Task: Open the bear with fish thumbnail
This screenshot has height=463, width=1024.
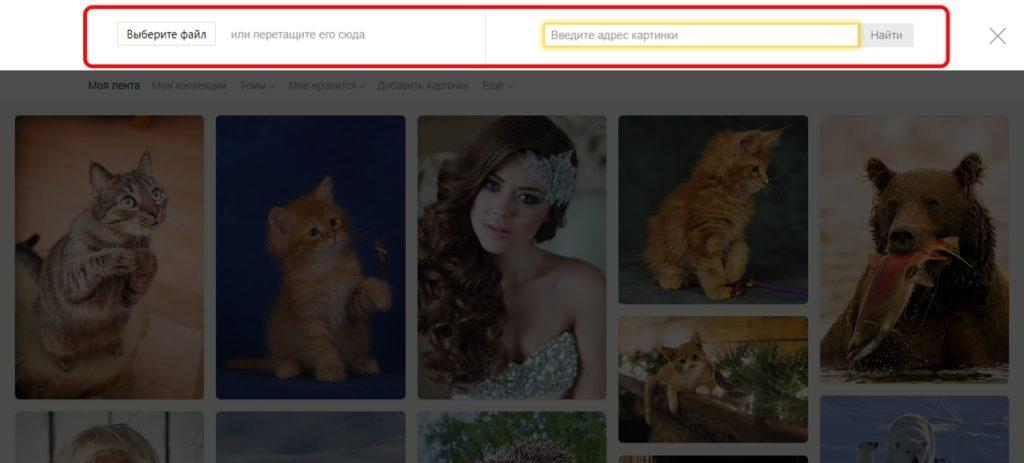Action: click(914, 249)
